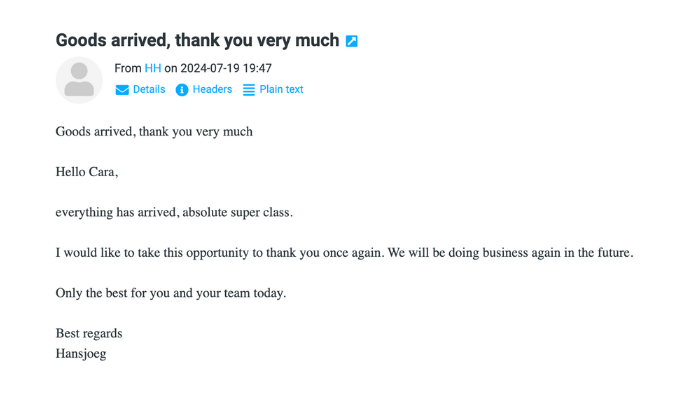The image size is (700, 400).
Task: Click the word 'From' in header
Action: [x=128, y=68]
